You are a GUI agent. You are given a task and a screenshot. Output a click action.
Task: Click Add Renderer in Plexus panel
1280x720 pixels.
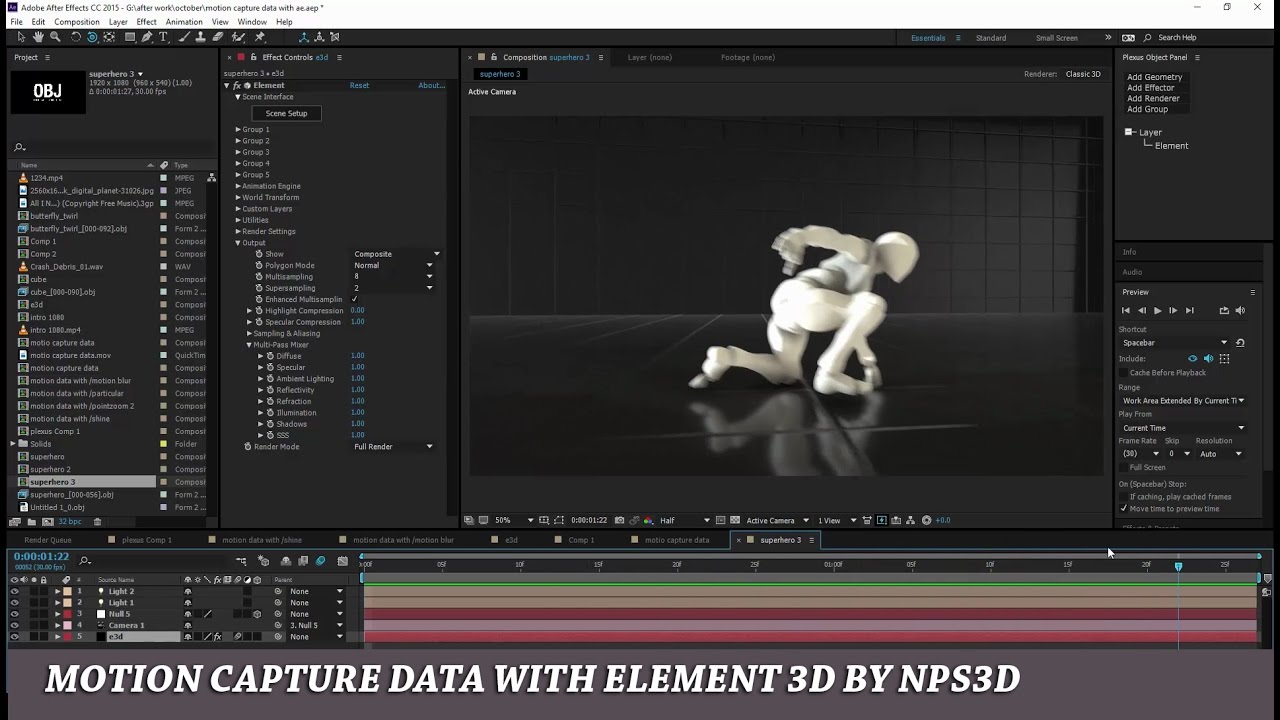1153,98
